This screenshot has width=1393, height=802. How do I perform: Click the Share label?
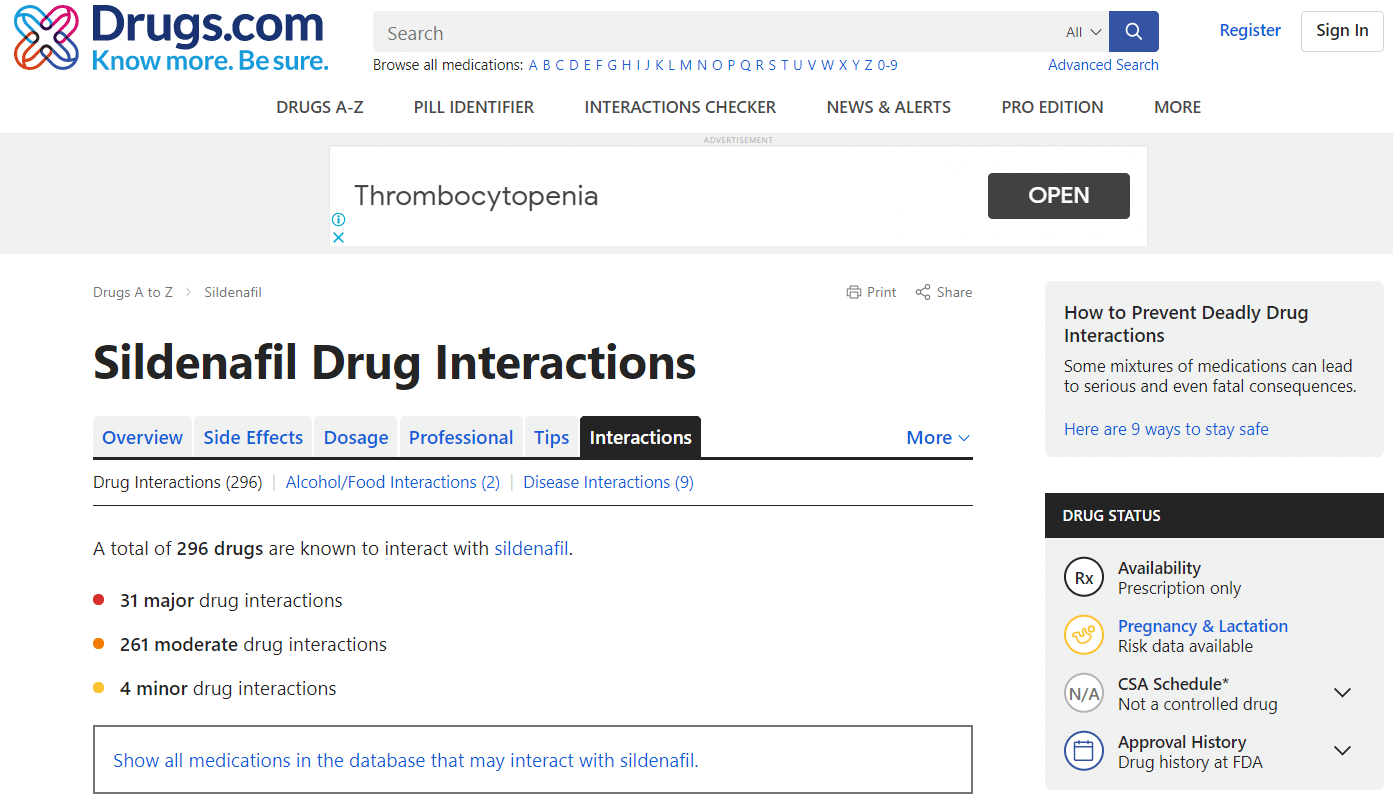pos(954,292)
